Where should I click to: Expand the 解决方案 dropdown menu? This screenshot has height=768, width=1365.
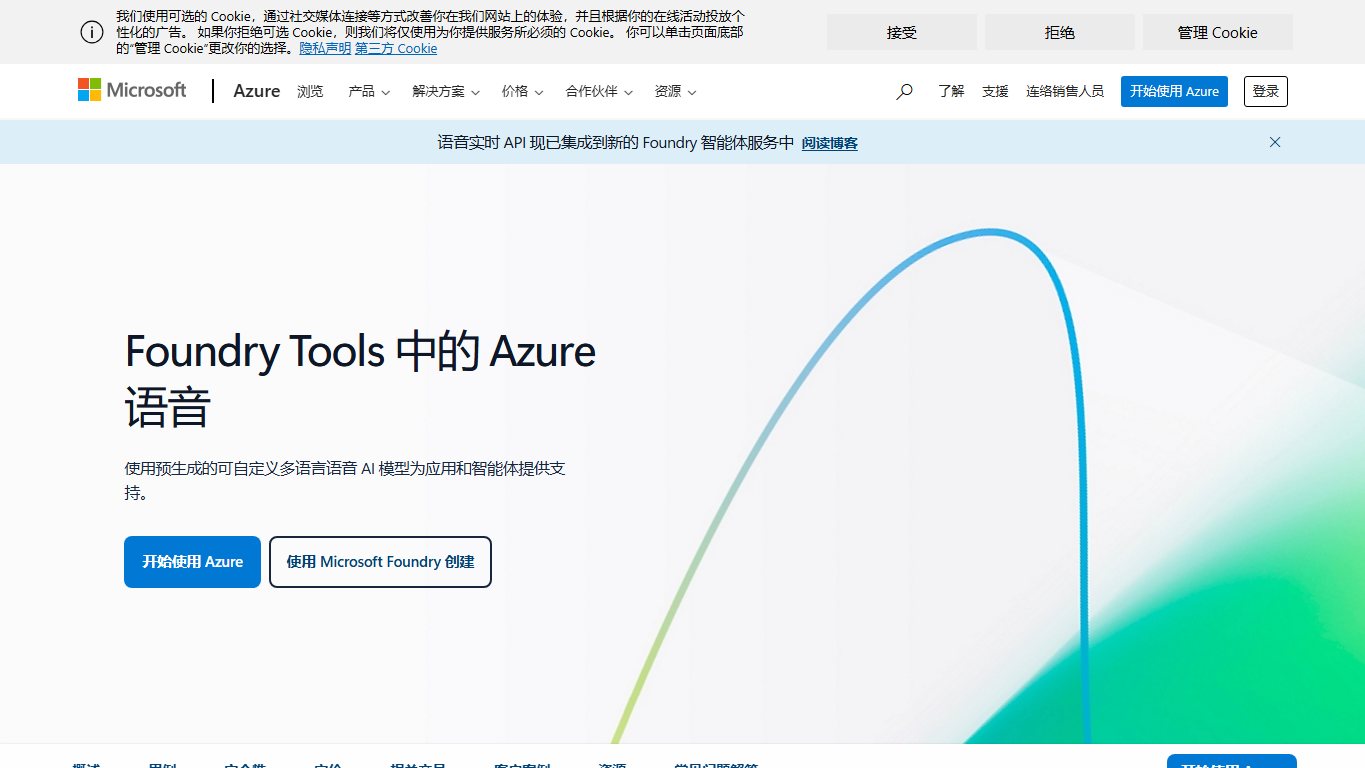pos(446,91)
